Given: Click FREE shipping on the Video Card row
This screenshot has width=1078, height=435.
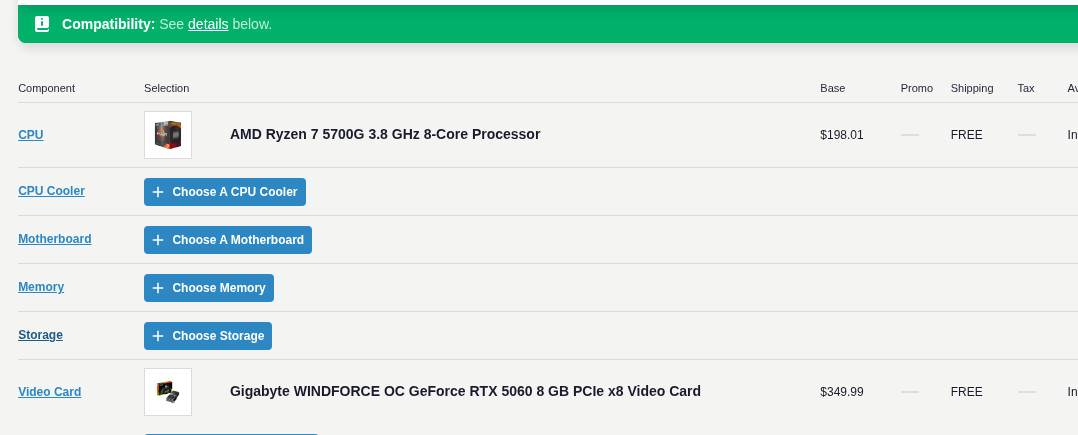Looking at the screenshot, I should coord(966,392).
